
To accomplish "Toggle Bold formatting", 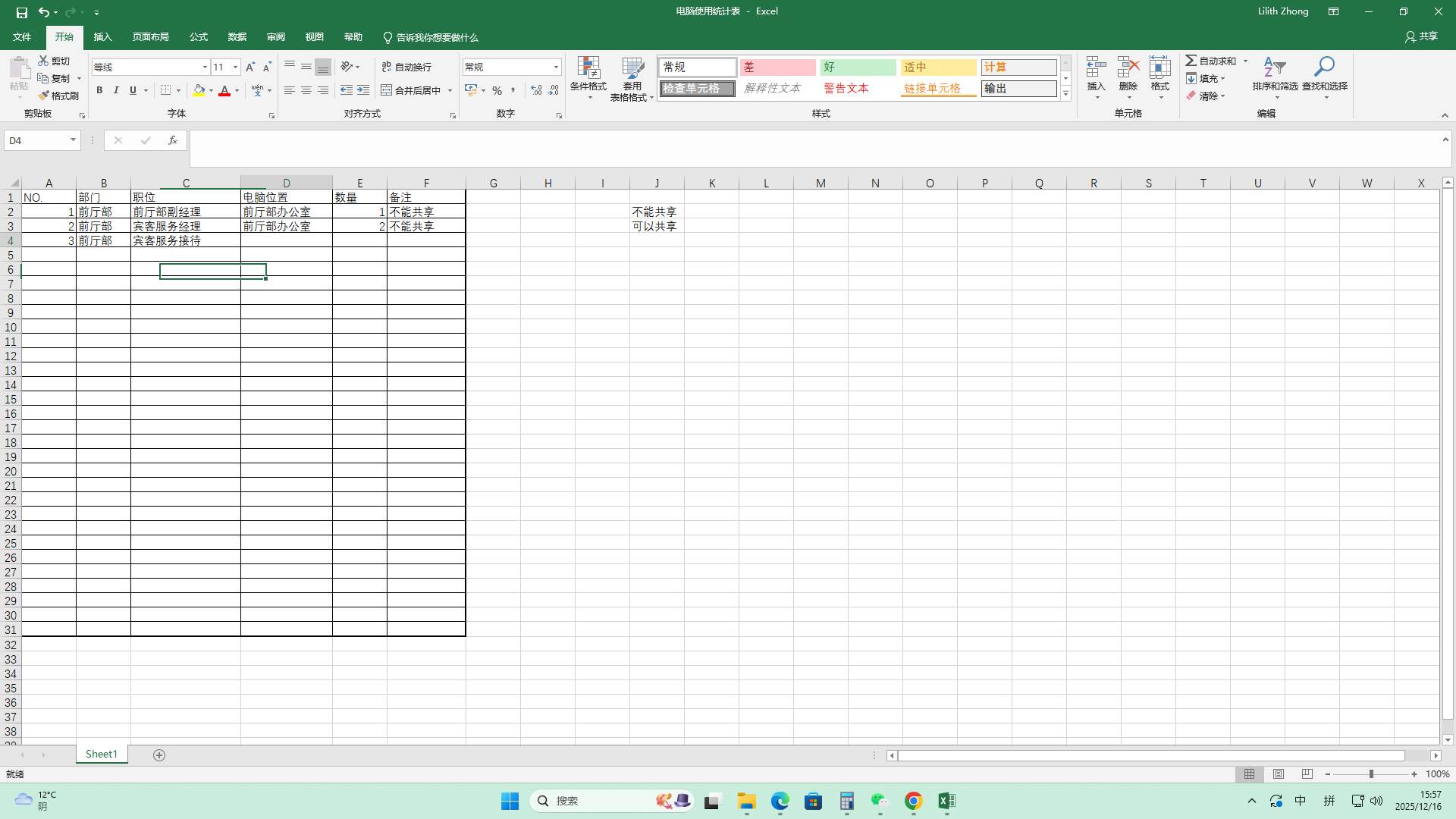I will [x=99, y=90].
